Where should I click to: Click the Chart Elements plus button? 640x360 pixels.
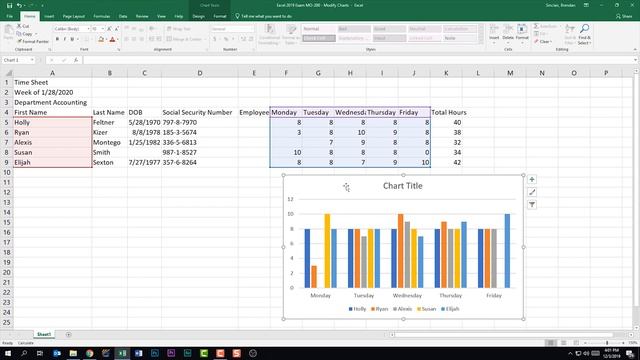pyautogui.click(x=532, y=180)
